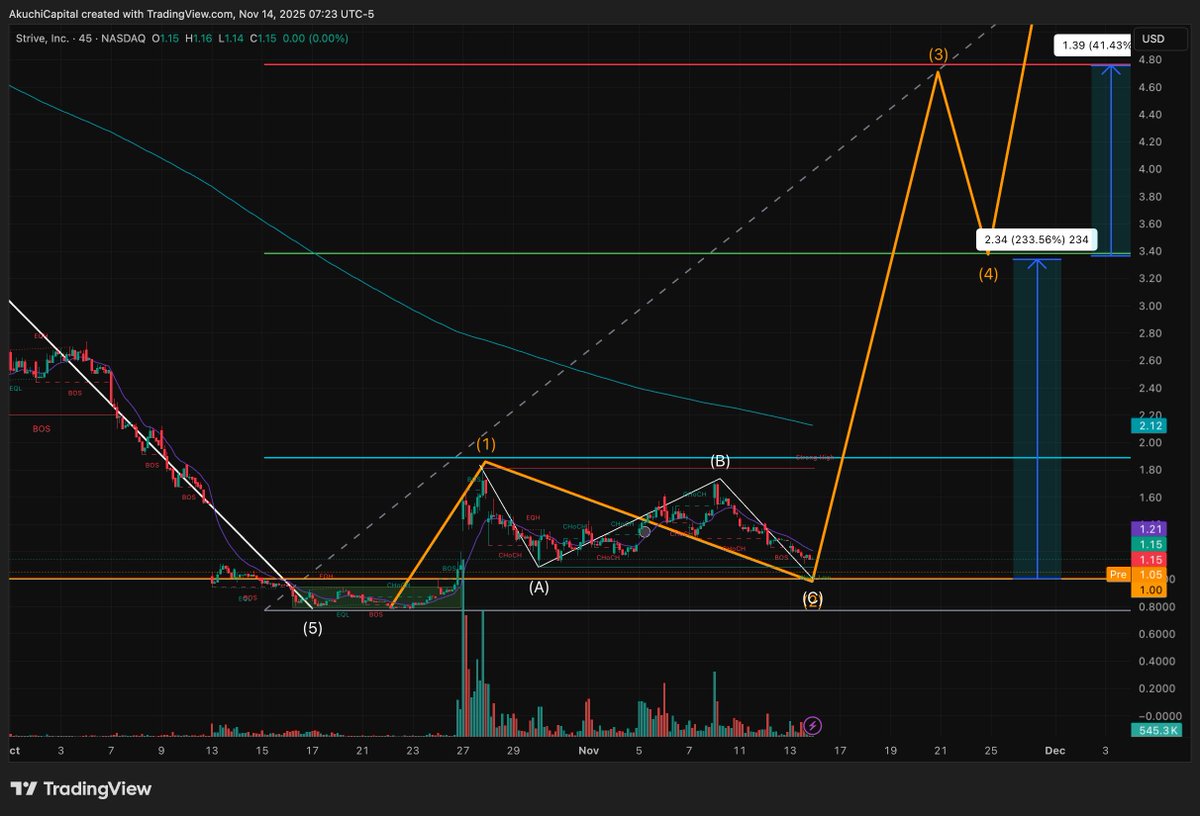Select the 1.39 (41.43%) measurement label
This screenshot has width=1200, height=816.
point(1088,44)
